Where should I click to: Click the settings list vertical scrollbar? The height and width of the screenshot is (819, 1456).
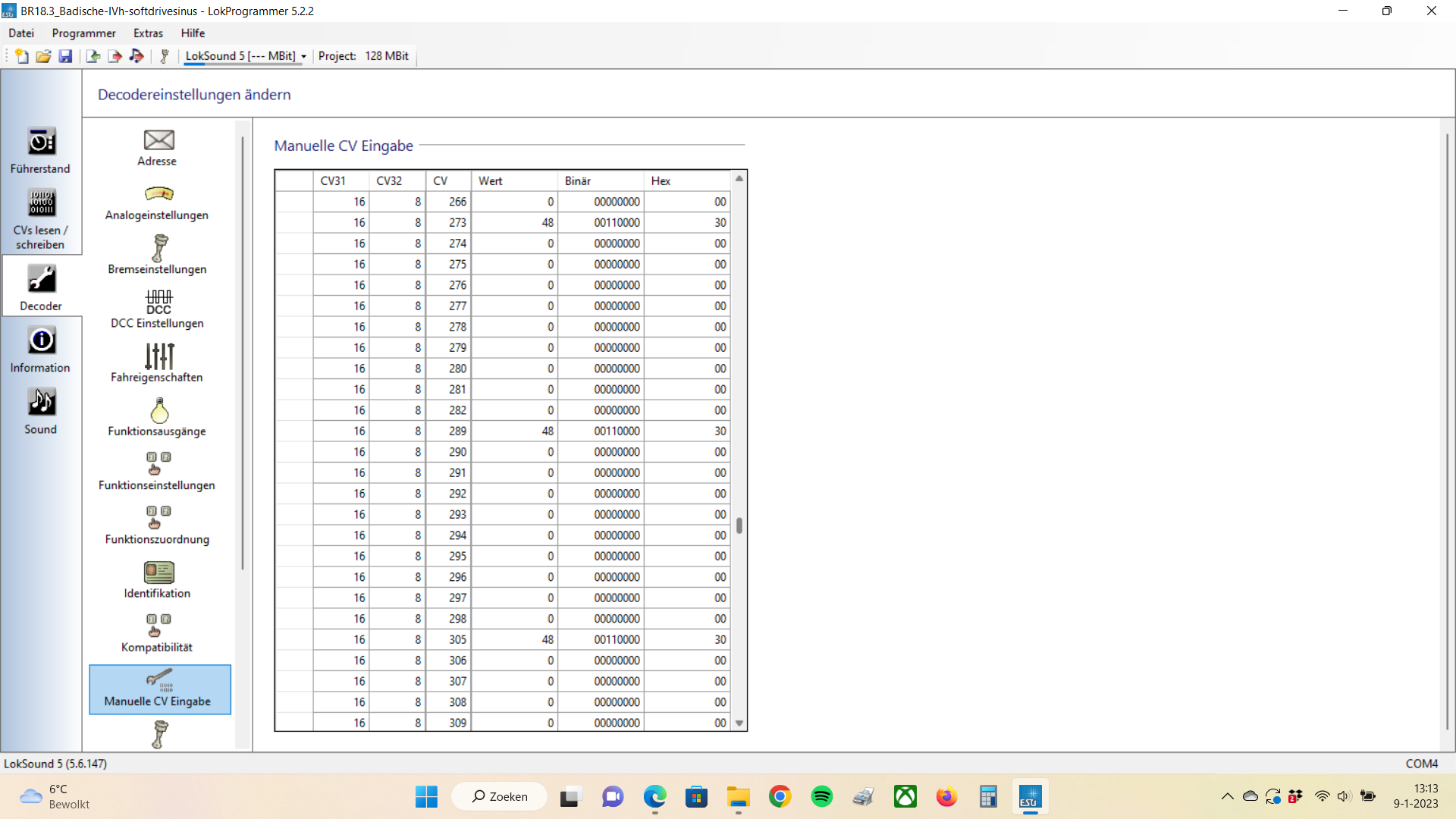click(x=243, y=353)
